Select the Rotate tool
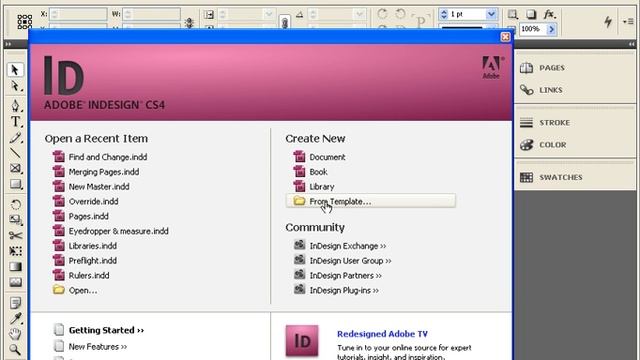The height and width of the screenshot is (360, 640). click(x=15, y=204)
